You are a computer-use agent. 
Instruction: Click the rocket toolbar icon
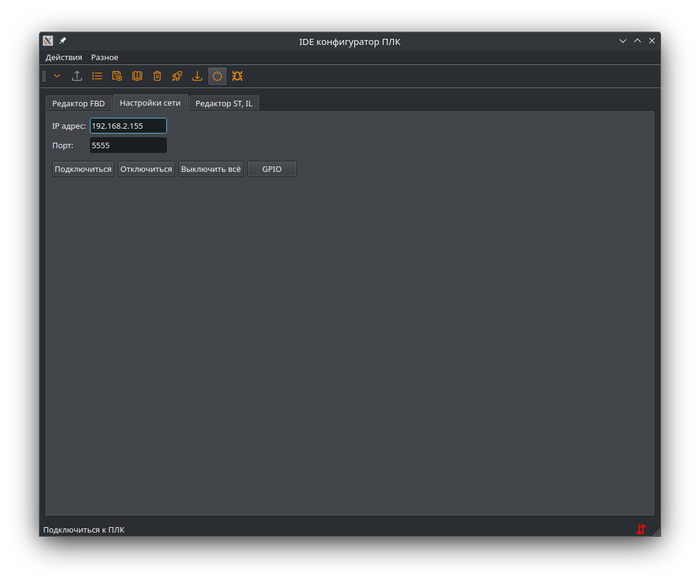(x=177, y=76)
